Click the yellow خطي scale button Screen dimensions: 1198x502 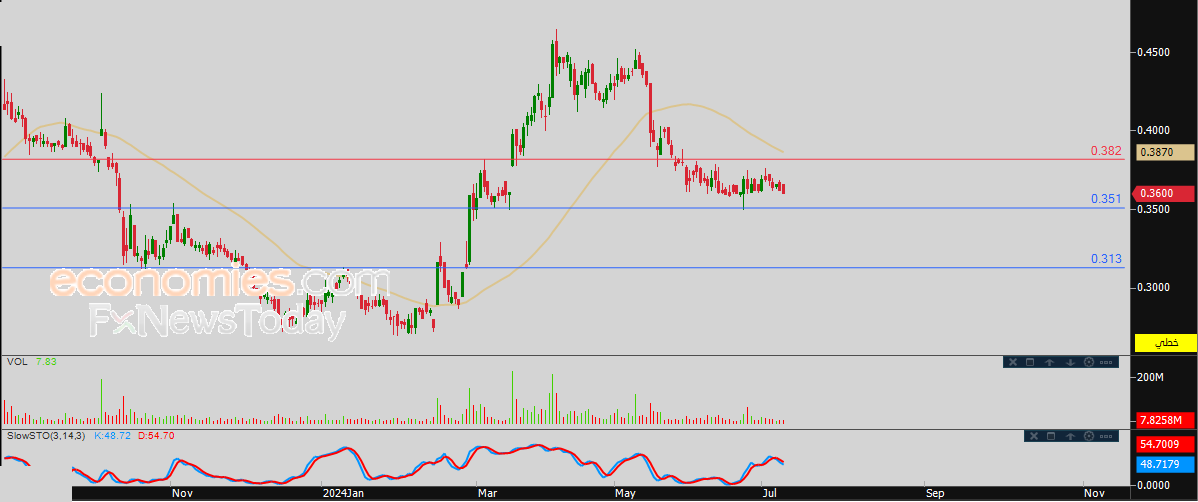point(1165,342)
